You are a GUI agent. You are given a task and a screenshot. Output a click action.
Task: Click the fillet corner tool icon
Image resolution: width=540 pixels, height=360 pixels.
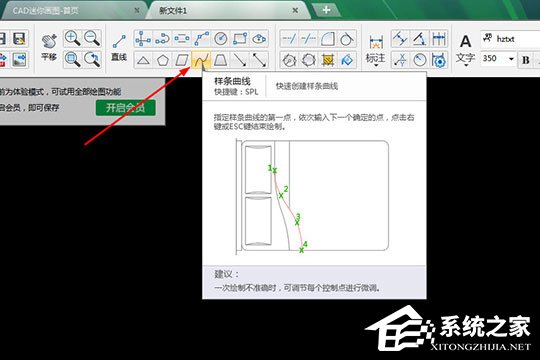tap(328, 39)
